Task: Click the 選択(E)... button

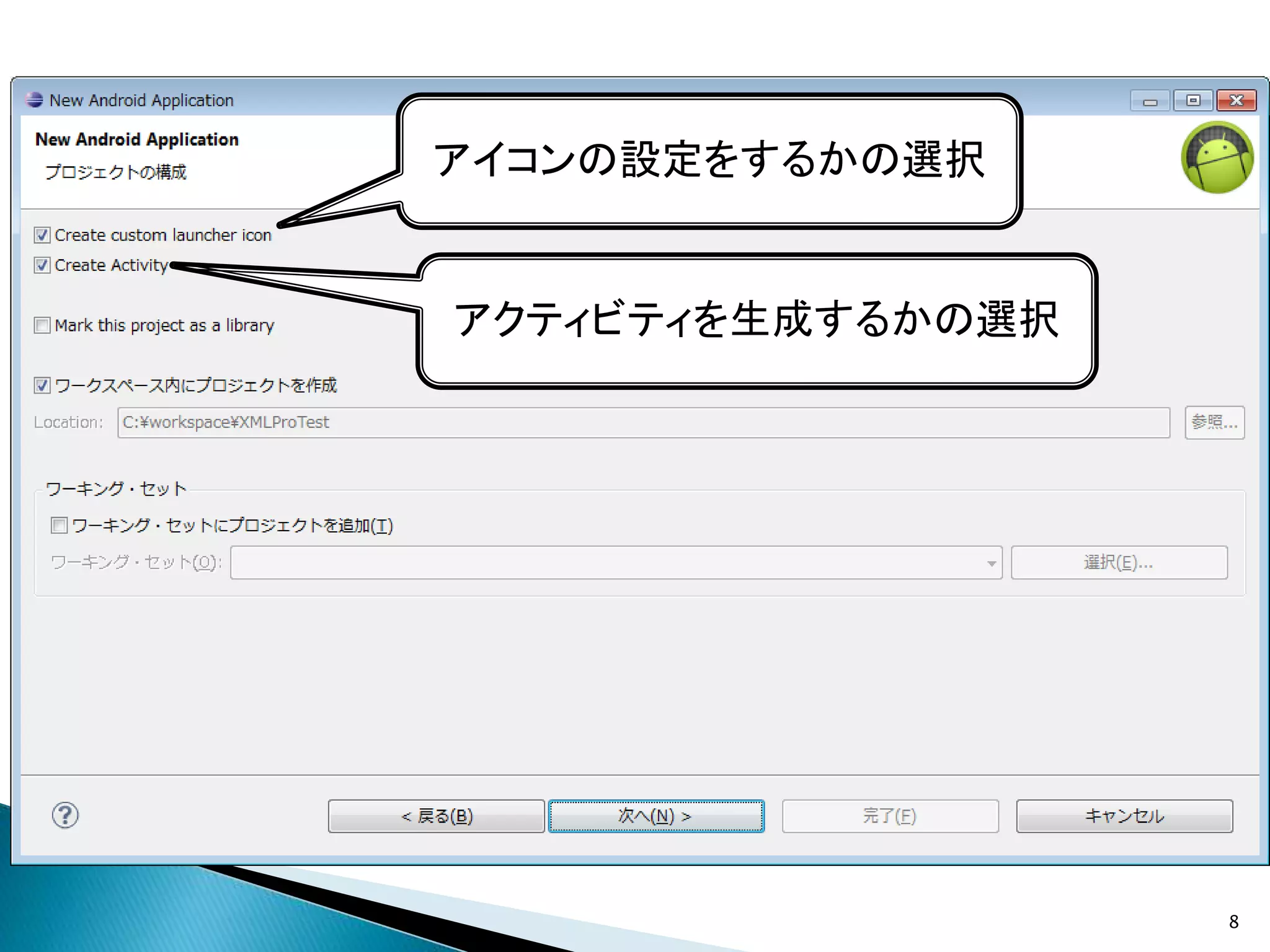Action: point(1119,563)
